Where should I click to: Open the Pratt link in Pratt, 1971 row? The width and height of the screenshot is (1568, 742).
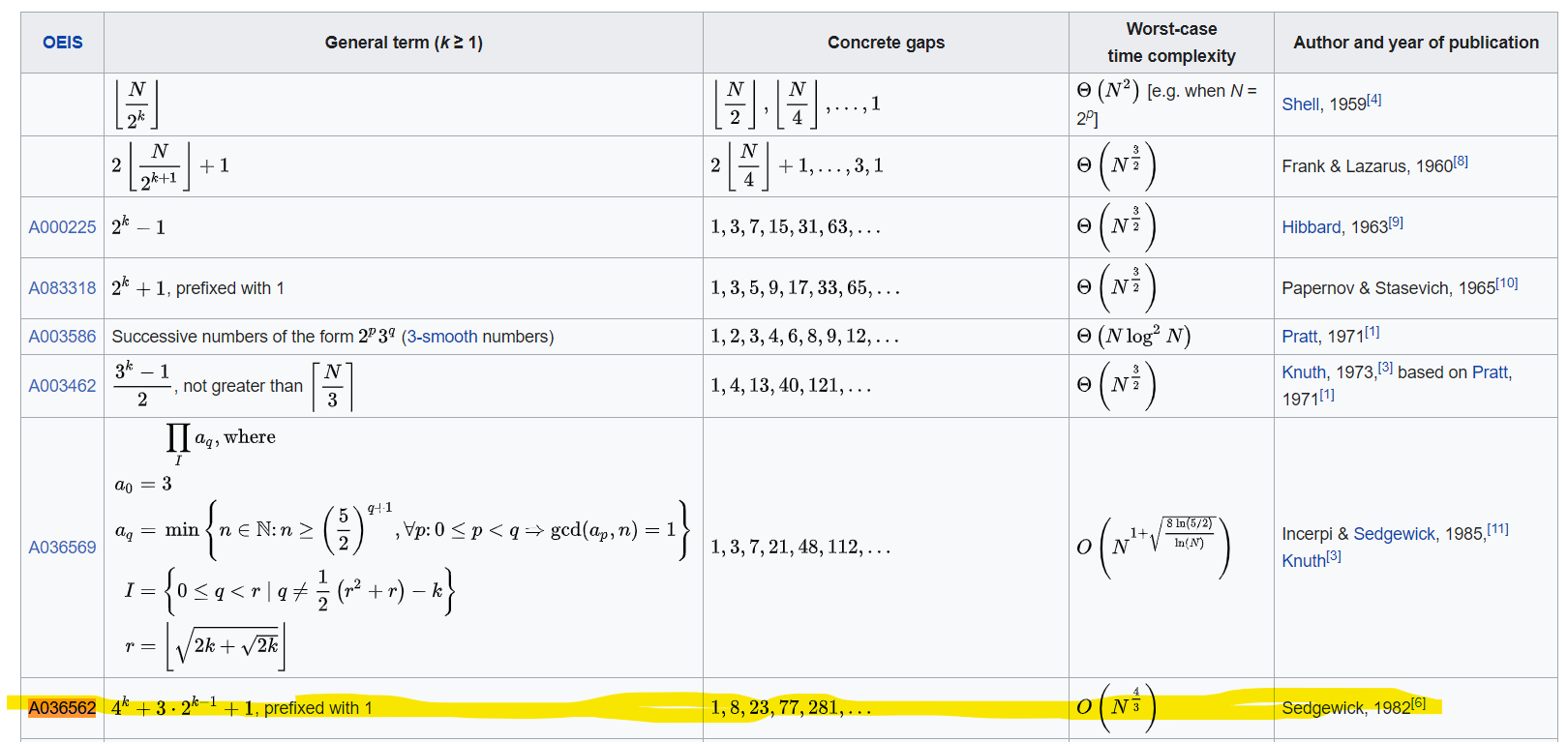point(1300,337)
